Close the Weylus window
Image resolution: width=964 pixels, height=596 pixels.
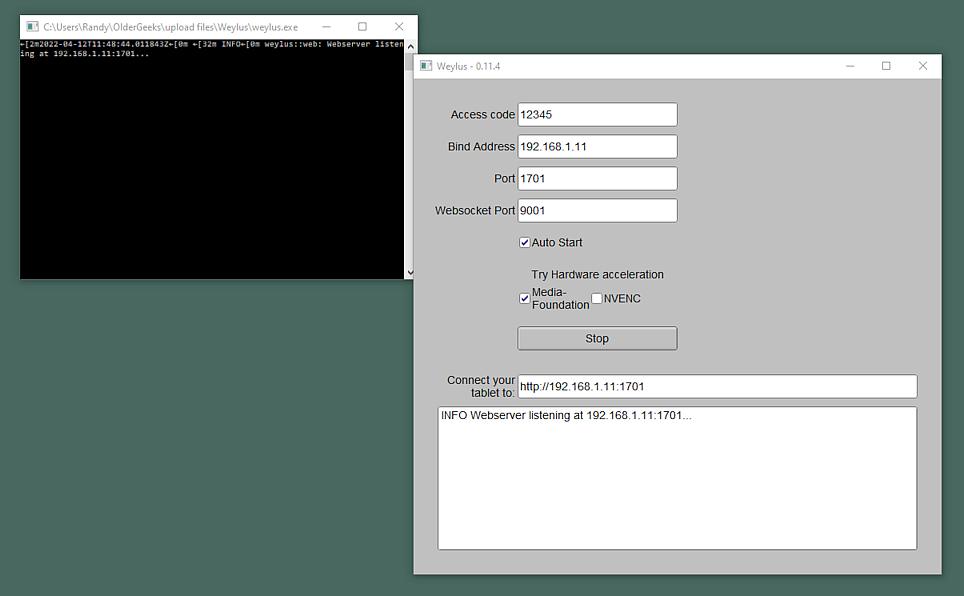(x=923, y=66)
